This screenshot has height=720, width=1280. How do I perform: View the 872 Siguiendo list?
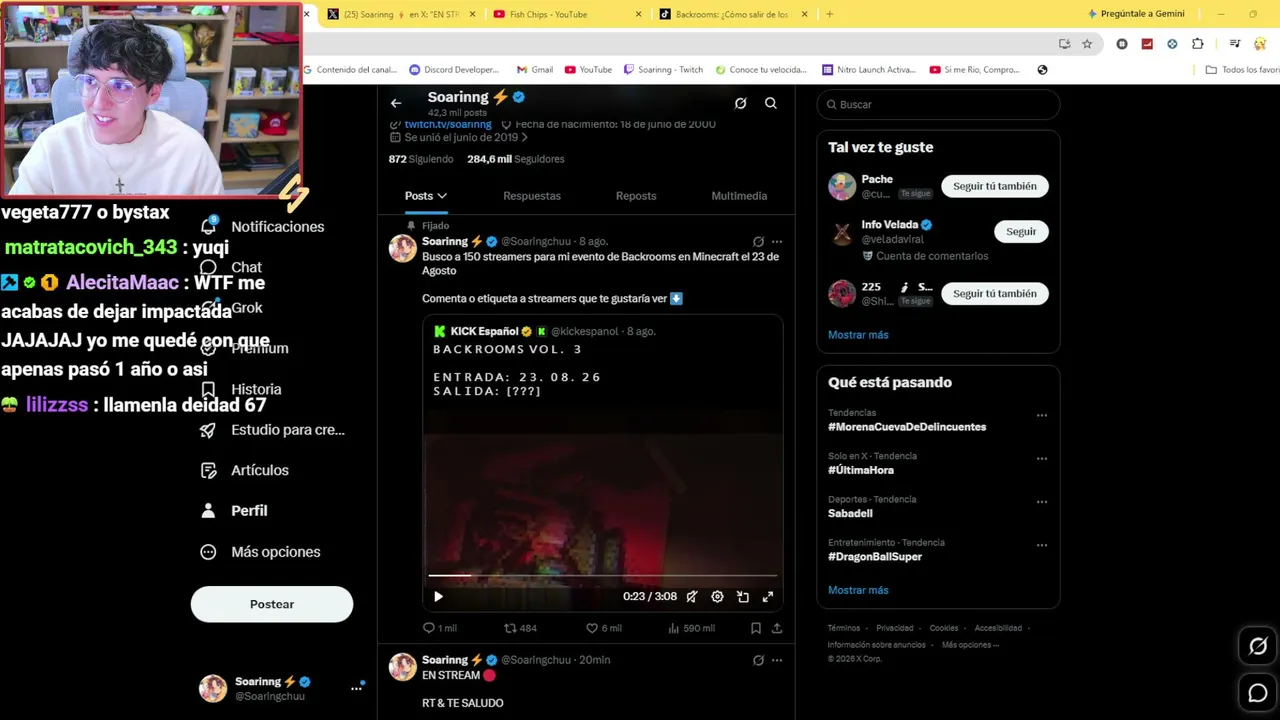click(421, 159)
